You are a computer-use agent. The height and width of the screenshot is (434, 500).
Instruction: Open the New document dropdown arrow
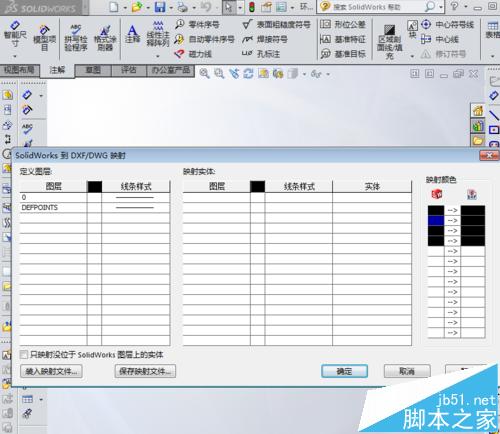(x=125, y=7)
